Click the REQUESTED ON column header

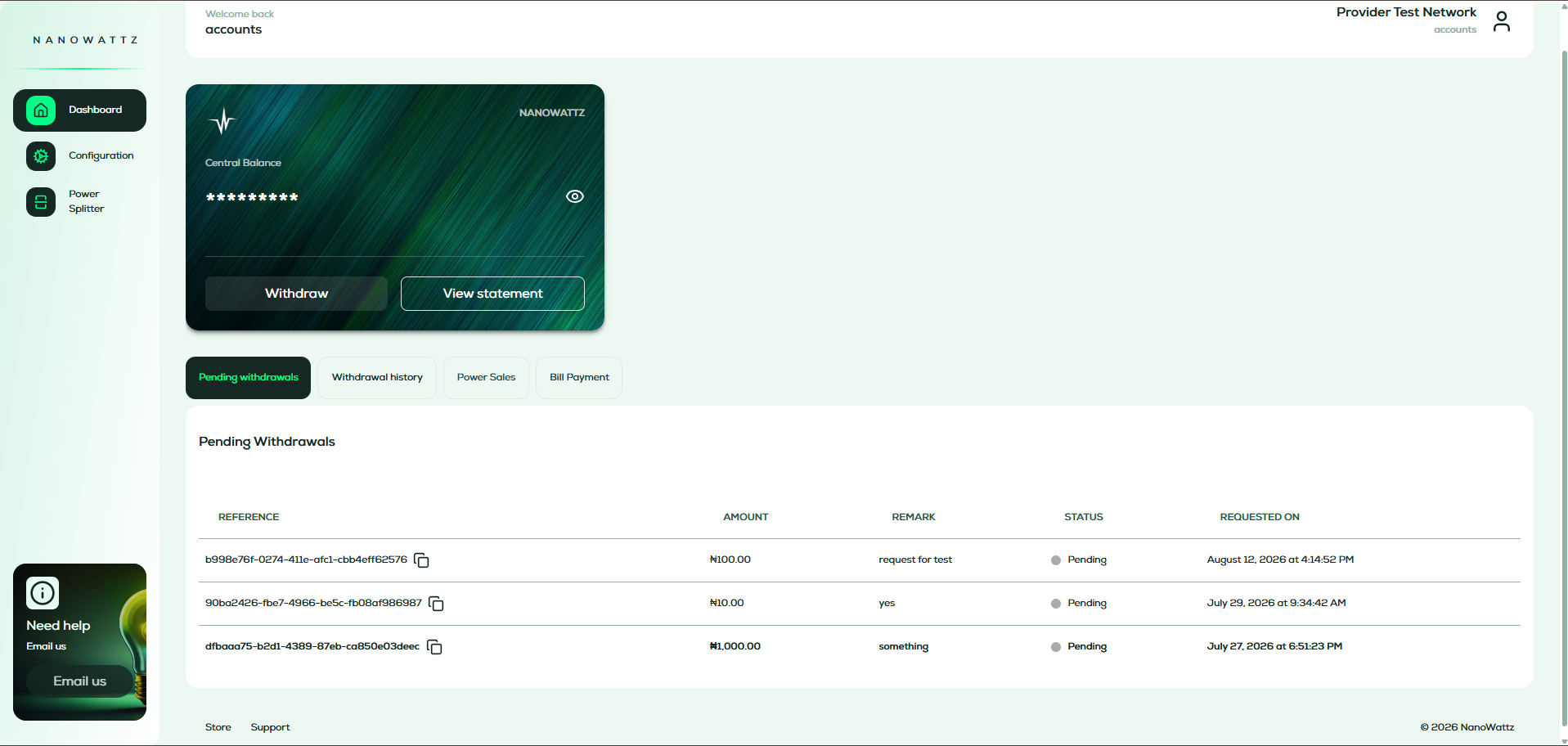pyautogui.click(x=1260, y=517)
